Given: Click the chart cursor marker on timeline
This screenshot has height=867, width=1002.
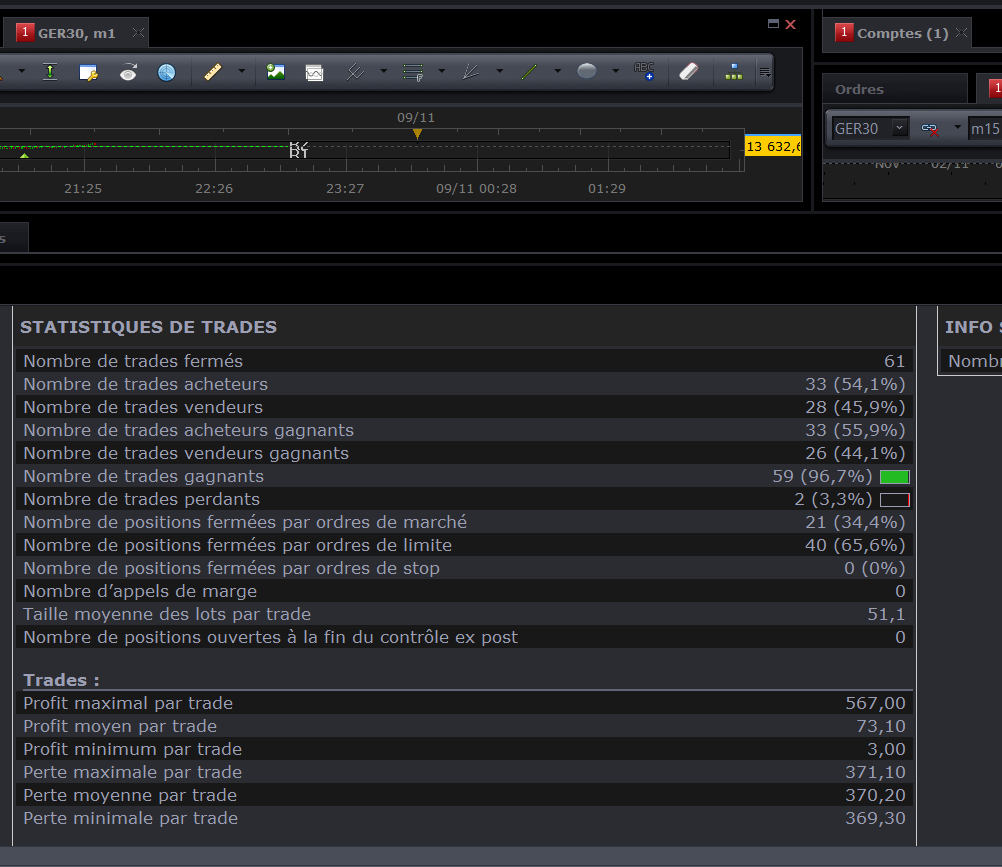Looking at the screenshot, I should coord(298,150).
